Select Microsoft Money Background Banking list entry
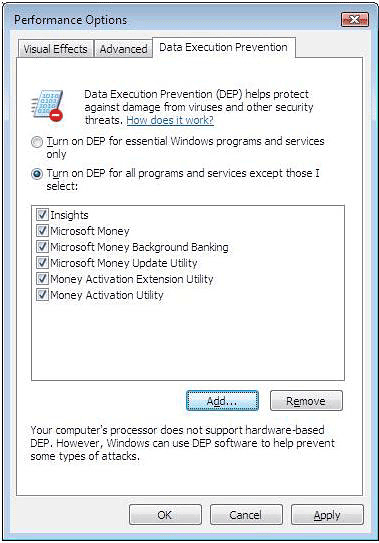Screen dimensions: 379x543 tap(139, 247)
